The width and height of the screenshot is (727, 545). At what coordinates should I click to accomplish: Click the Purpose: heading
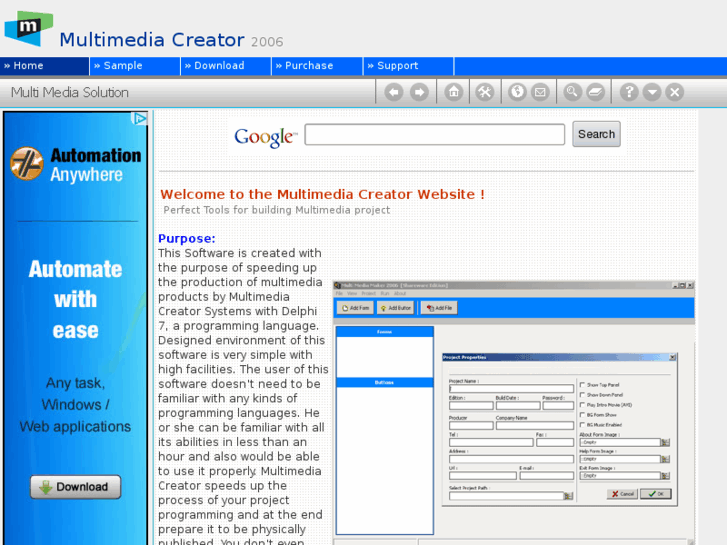click(x=187, y=238)
